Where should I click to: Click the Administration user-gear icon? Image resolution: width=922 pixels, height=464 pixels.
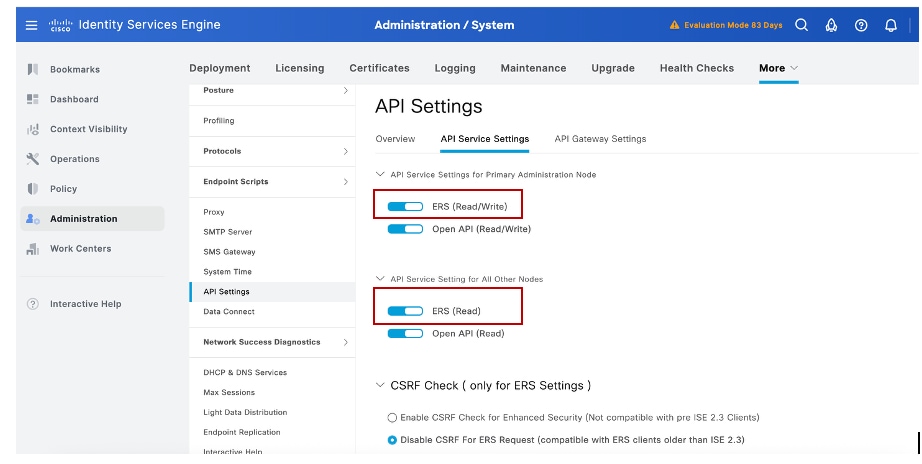pos(33,219)
